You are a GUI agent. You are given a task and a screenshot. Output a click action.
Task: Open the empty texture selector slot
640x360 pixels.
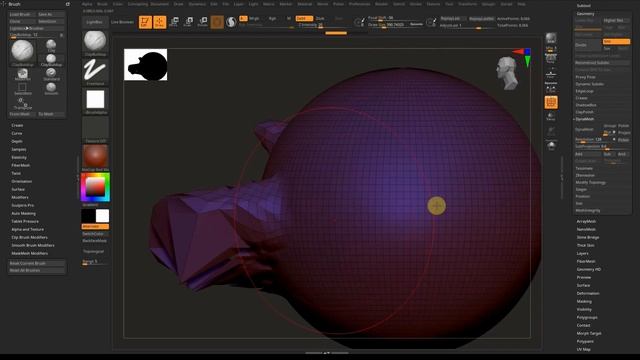95,129
